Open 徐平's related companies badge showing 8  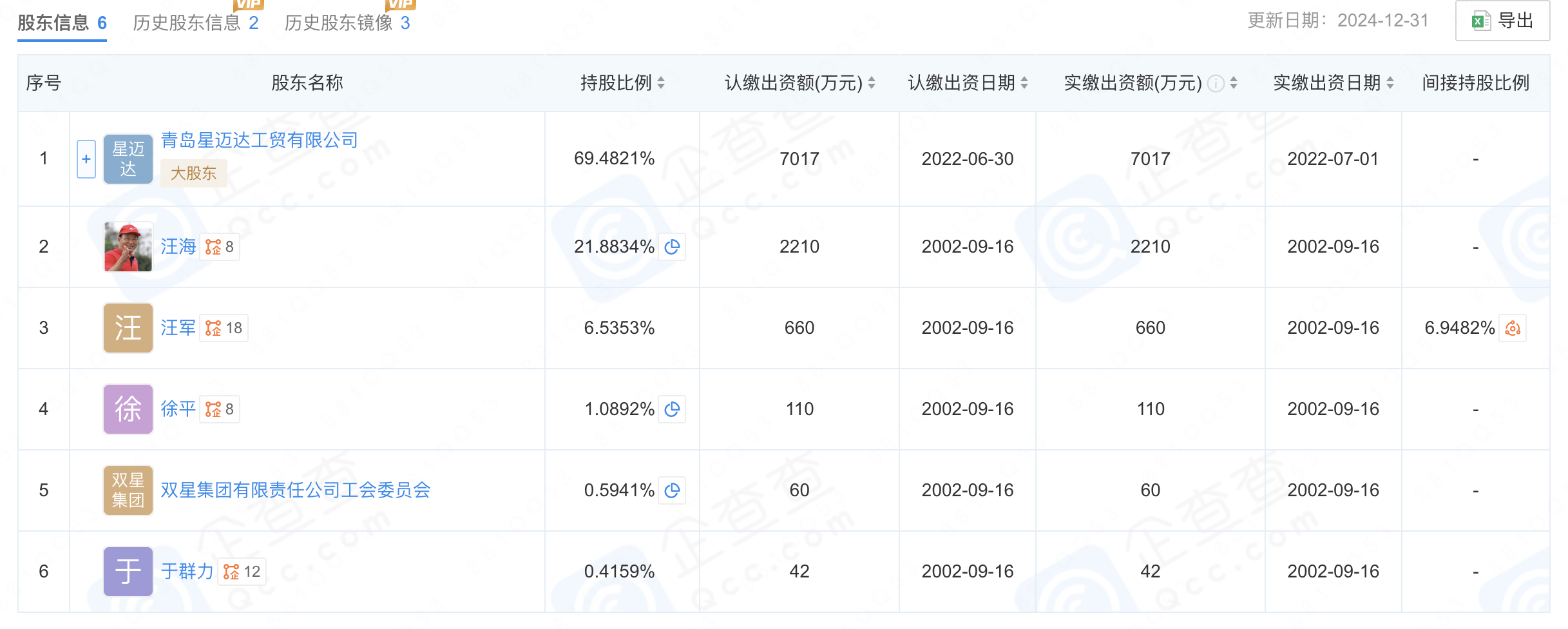pos(220,409)
